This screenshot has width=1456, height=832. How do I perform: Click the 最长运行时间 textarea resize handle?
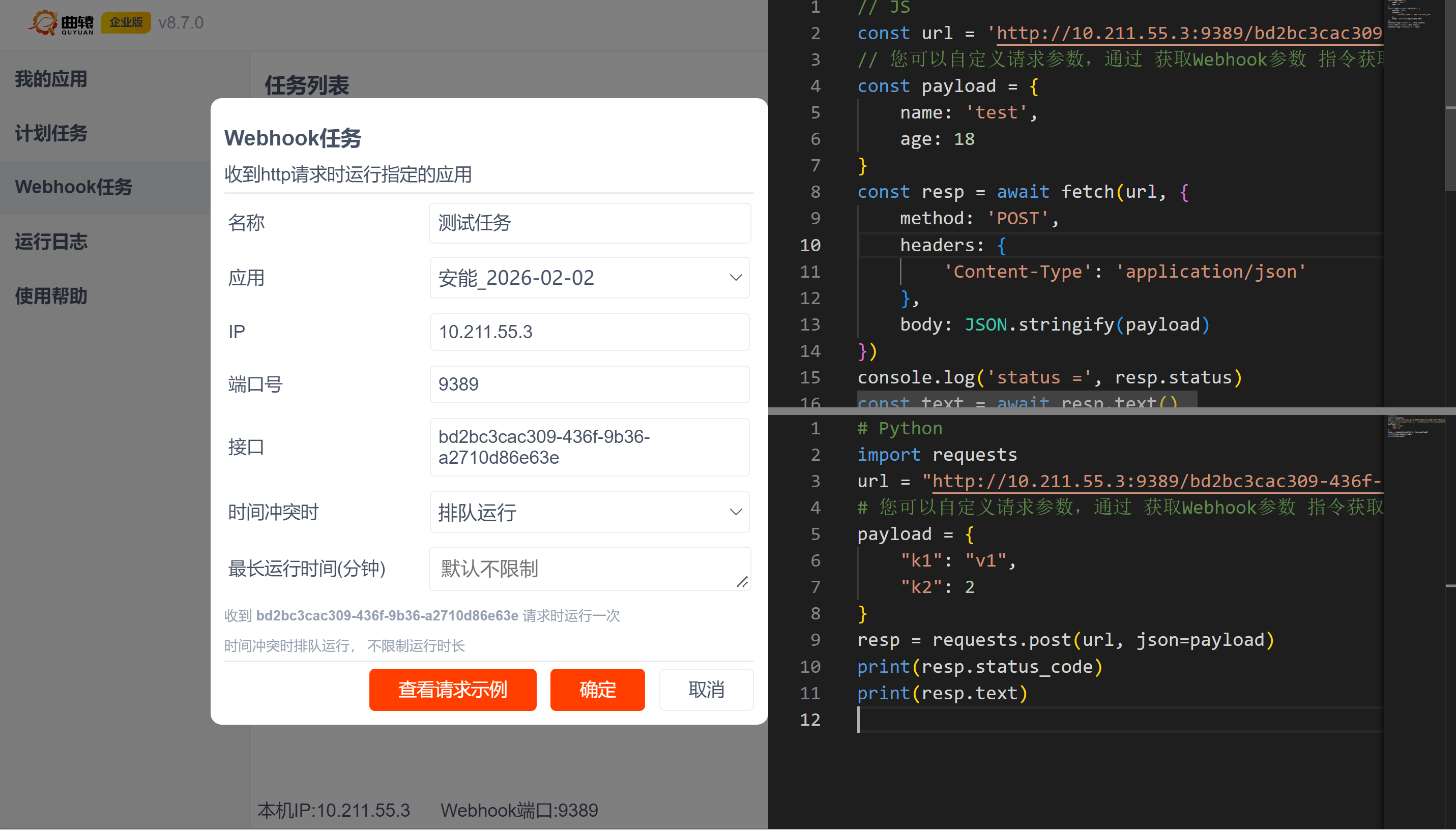[x=742, y=582]
